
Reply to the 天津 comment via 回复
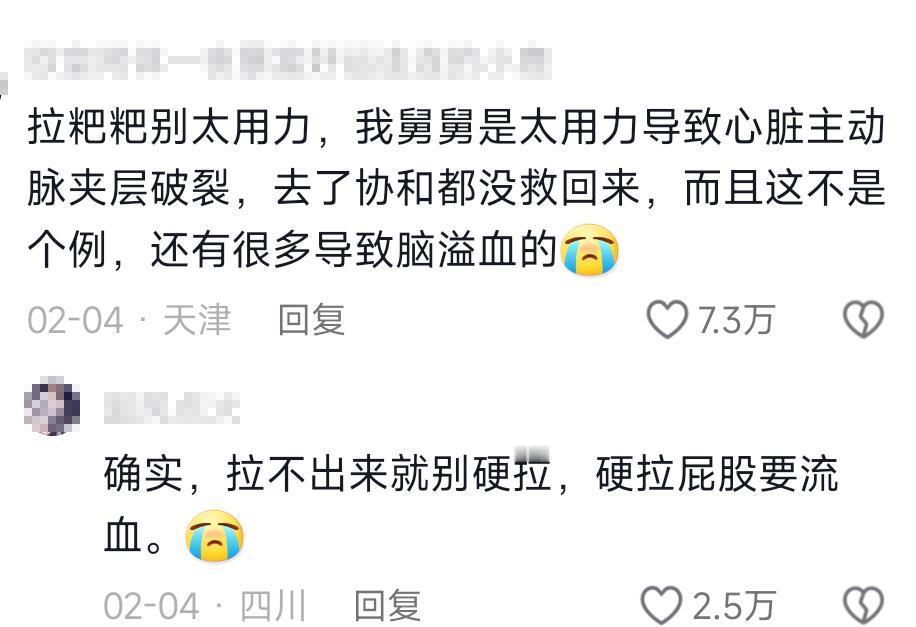(x=311, y=320)
